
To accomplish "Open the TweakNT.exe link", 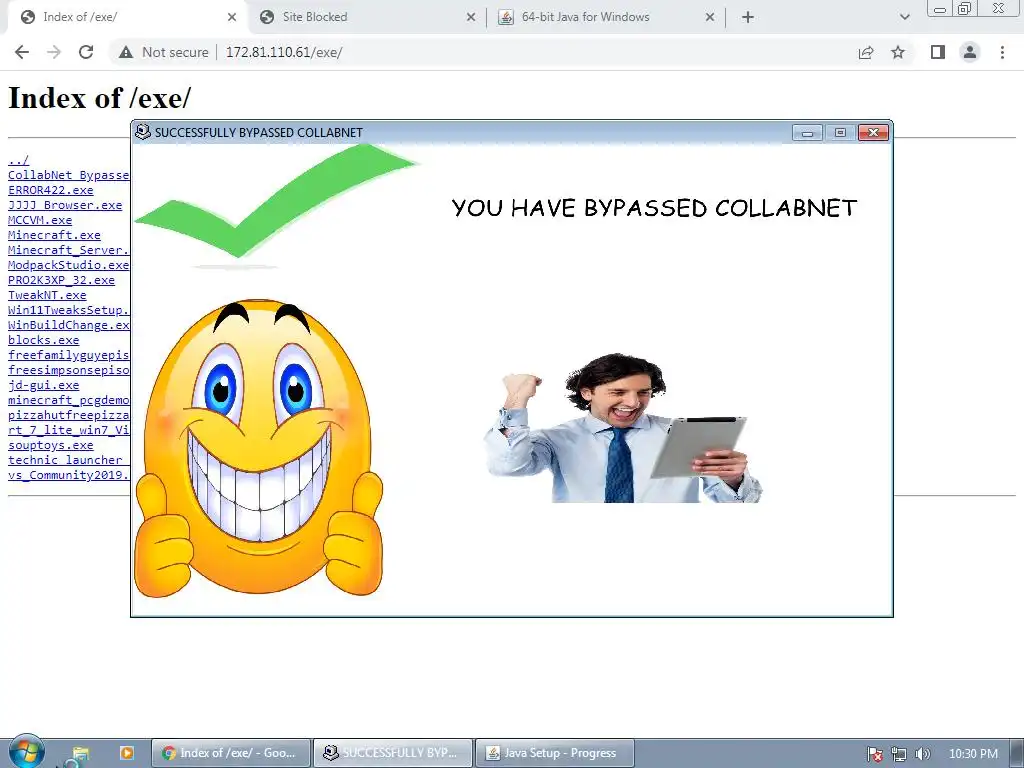I will 47,295.
